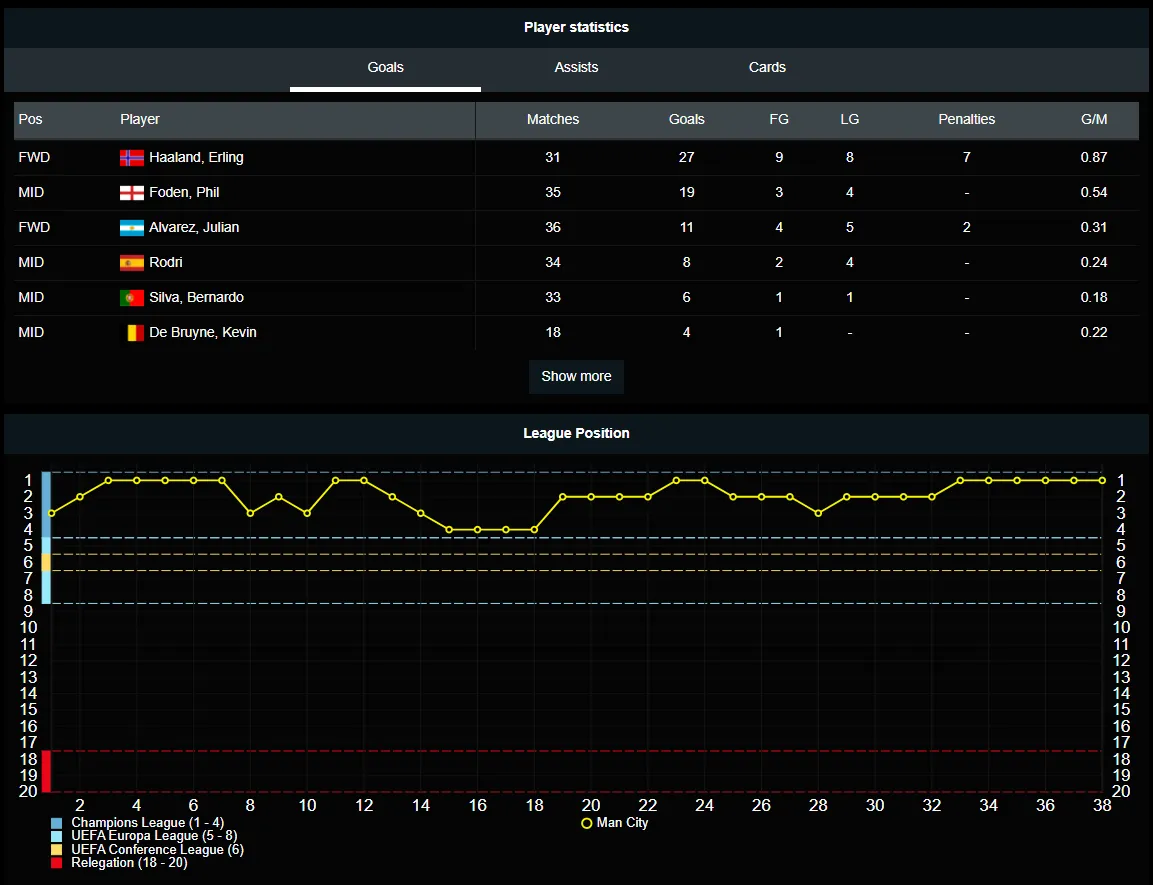Toggle the Man City legend marker
The image size is (1153, 885).
tap(587, 823)
